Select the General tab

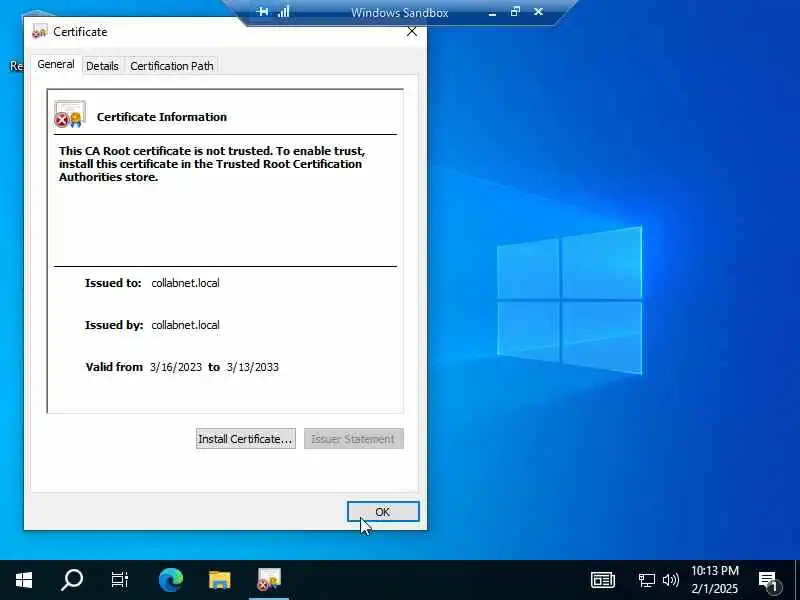click(x=56, y=64)
